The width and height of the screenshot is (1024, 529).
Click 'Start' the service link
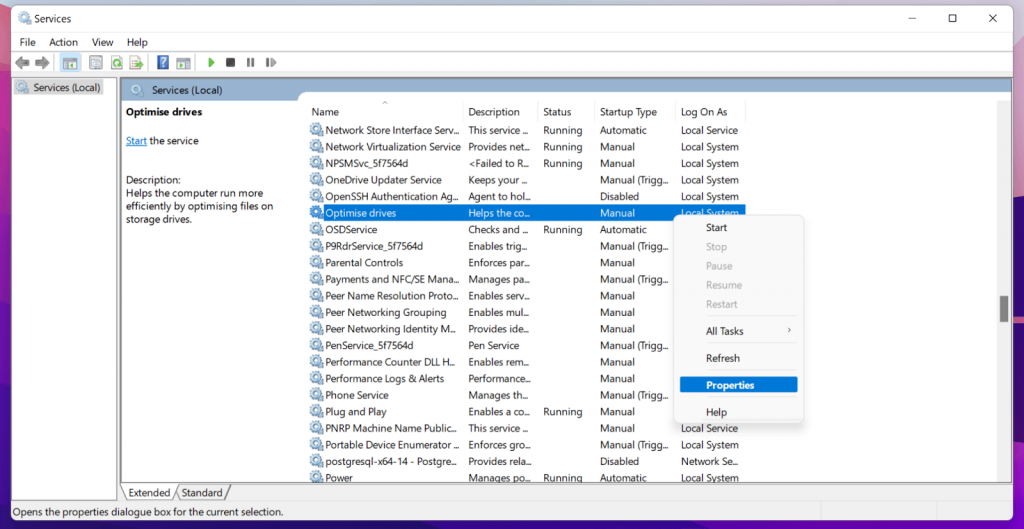[x=136, y=140]
